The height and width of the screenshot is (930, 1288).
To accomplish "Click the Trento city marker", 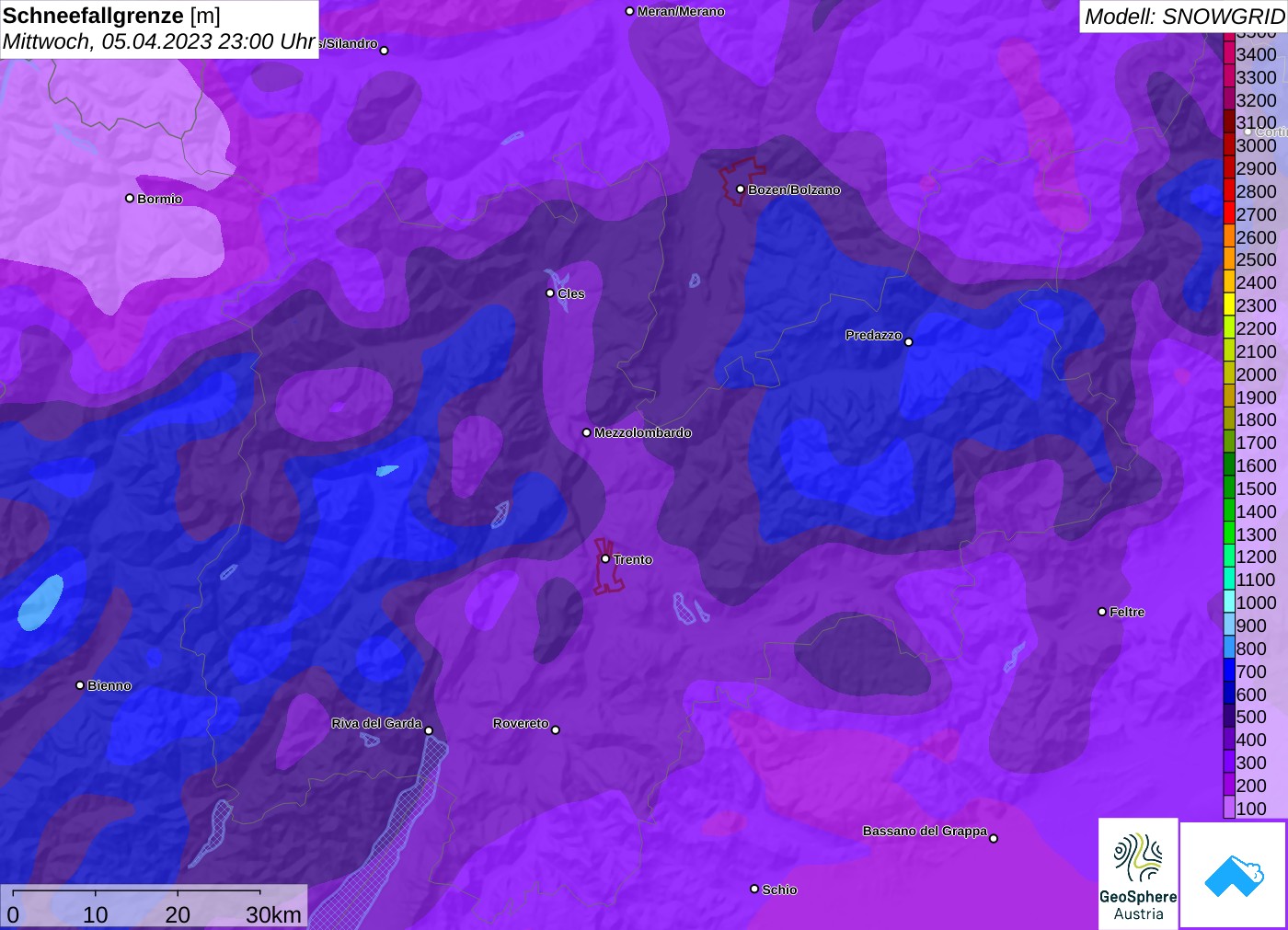I will click(605, 559).
